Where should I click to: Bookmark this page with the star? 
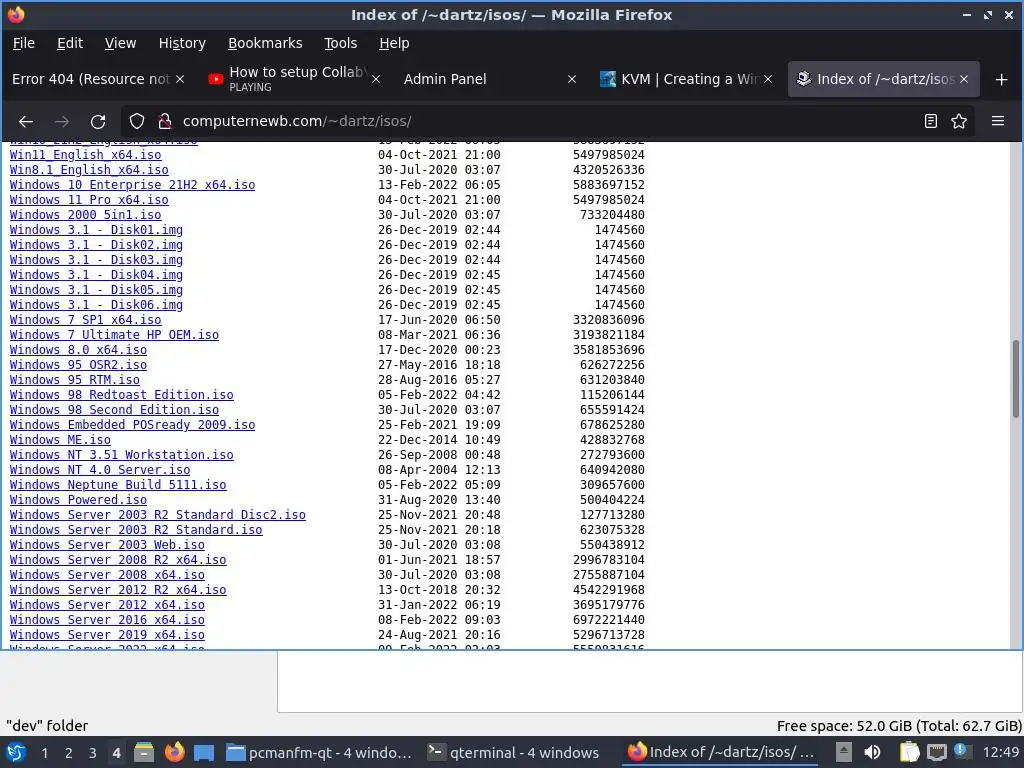[x=959, y=121]
